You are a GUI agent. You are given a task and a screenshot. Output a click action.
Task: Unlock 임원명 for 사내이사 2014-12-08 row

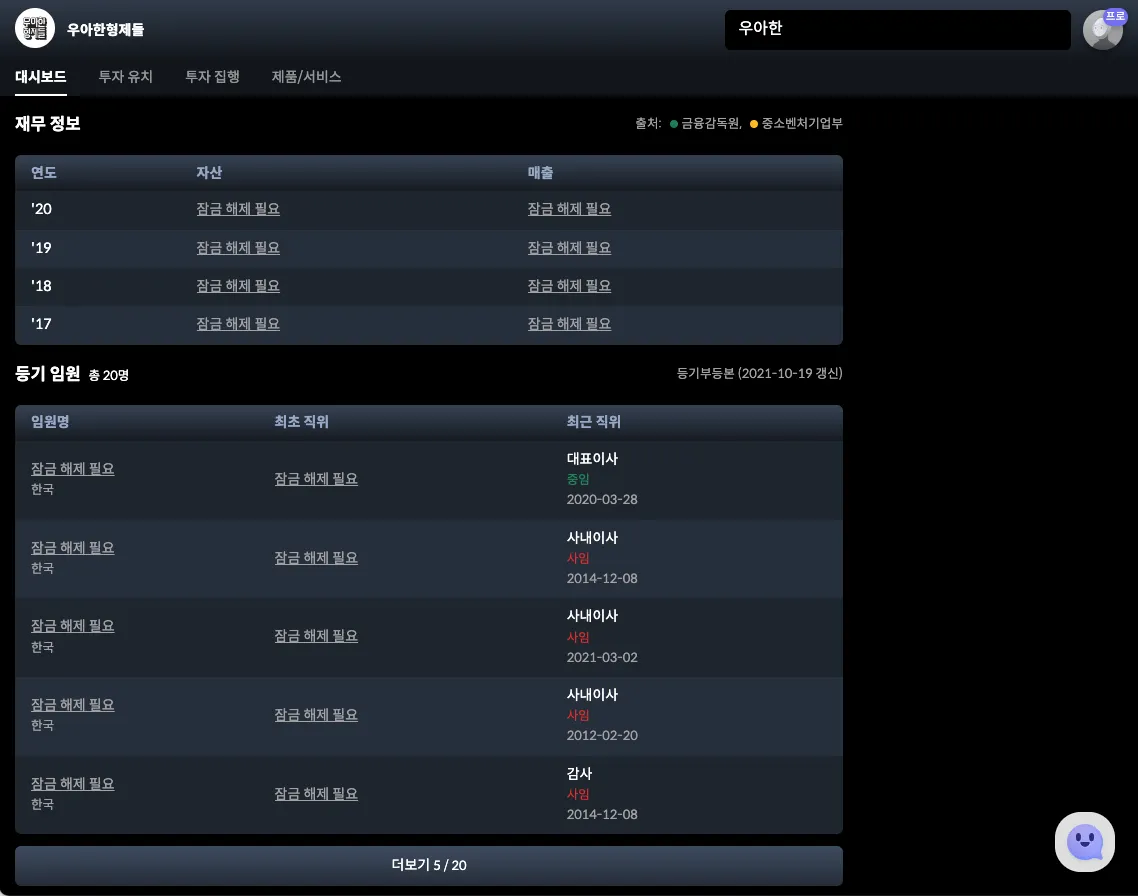coord(73,548)
